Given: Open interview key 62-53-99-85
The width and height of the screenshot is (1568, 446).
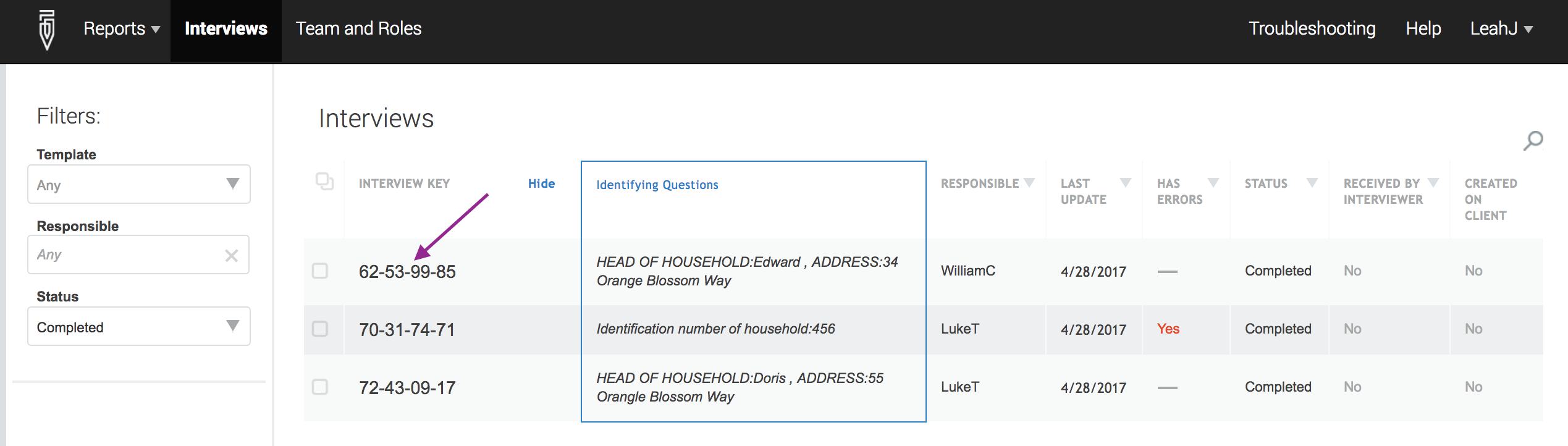Looking at the screenshot, I should pos(407,272).
